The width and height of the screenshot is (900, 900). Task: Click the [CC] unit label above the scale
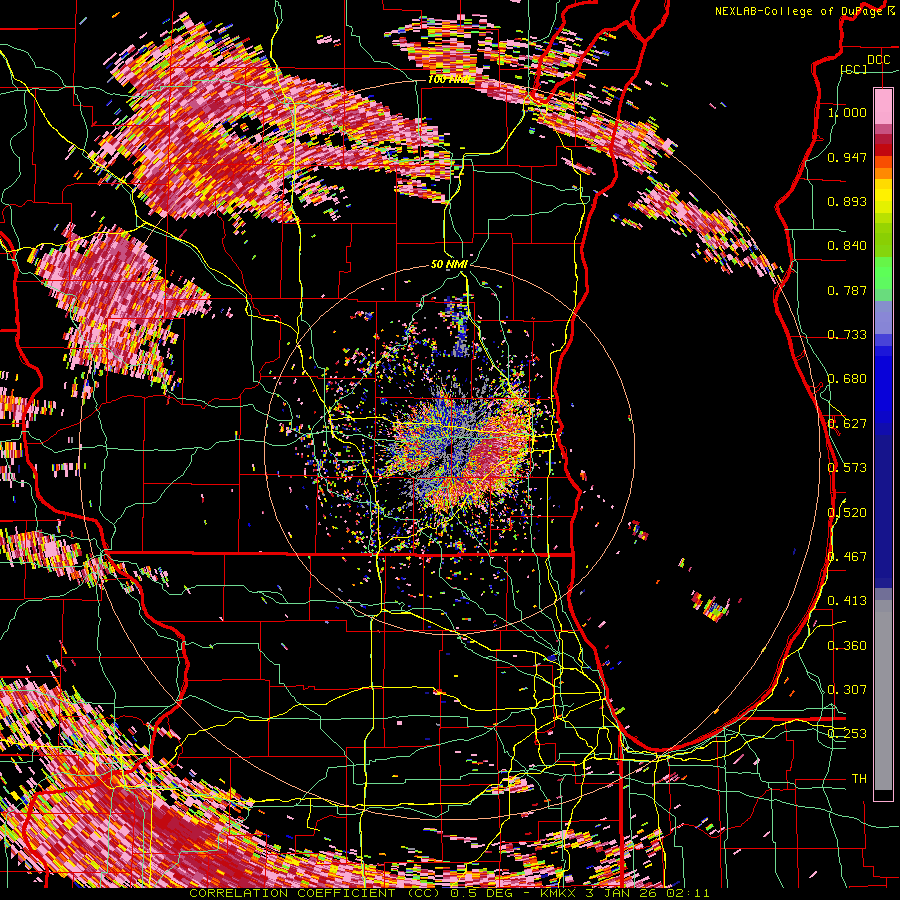click(854, 69)
